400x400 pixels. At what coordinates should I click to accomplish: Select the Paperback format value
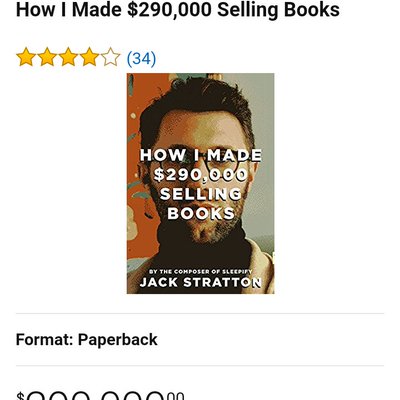coord(117,340)
